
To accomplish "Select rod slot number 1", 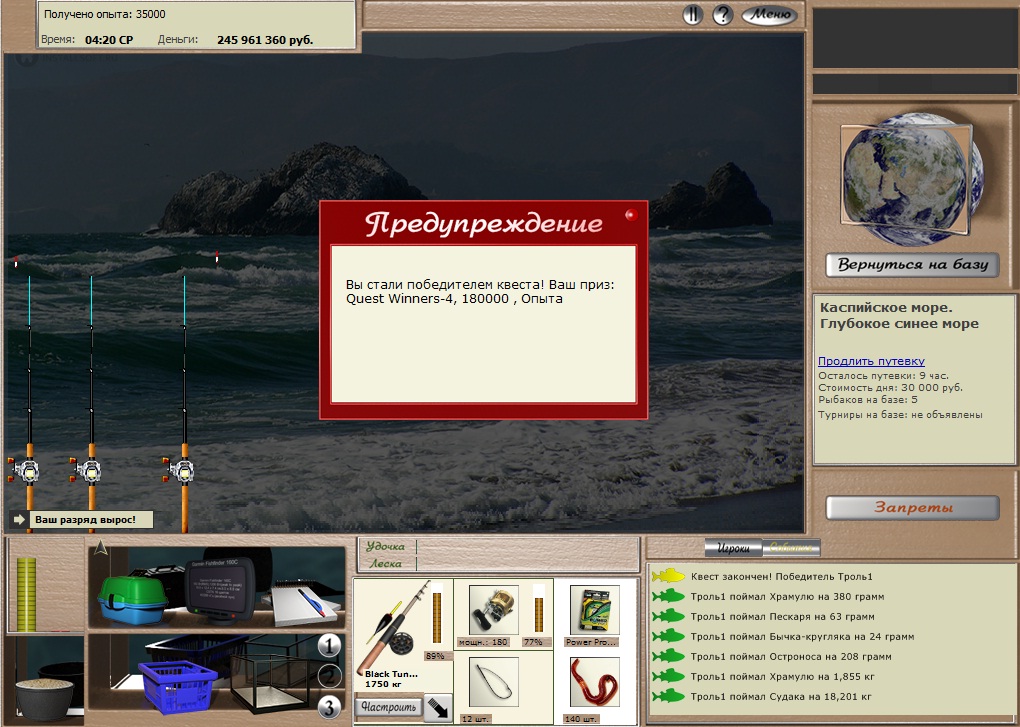I will click(329, 646).
